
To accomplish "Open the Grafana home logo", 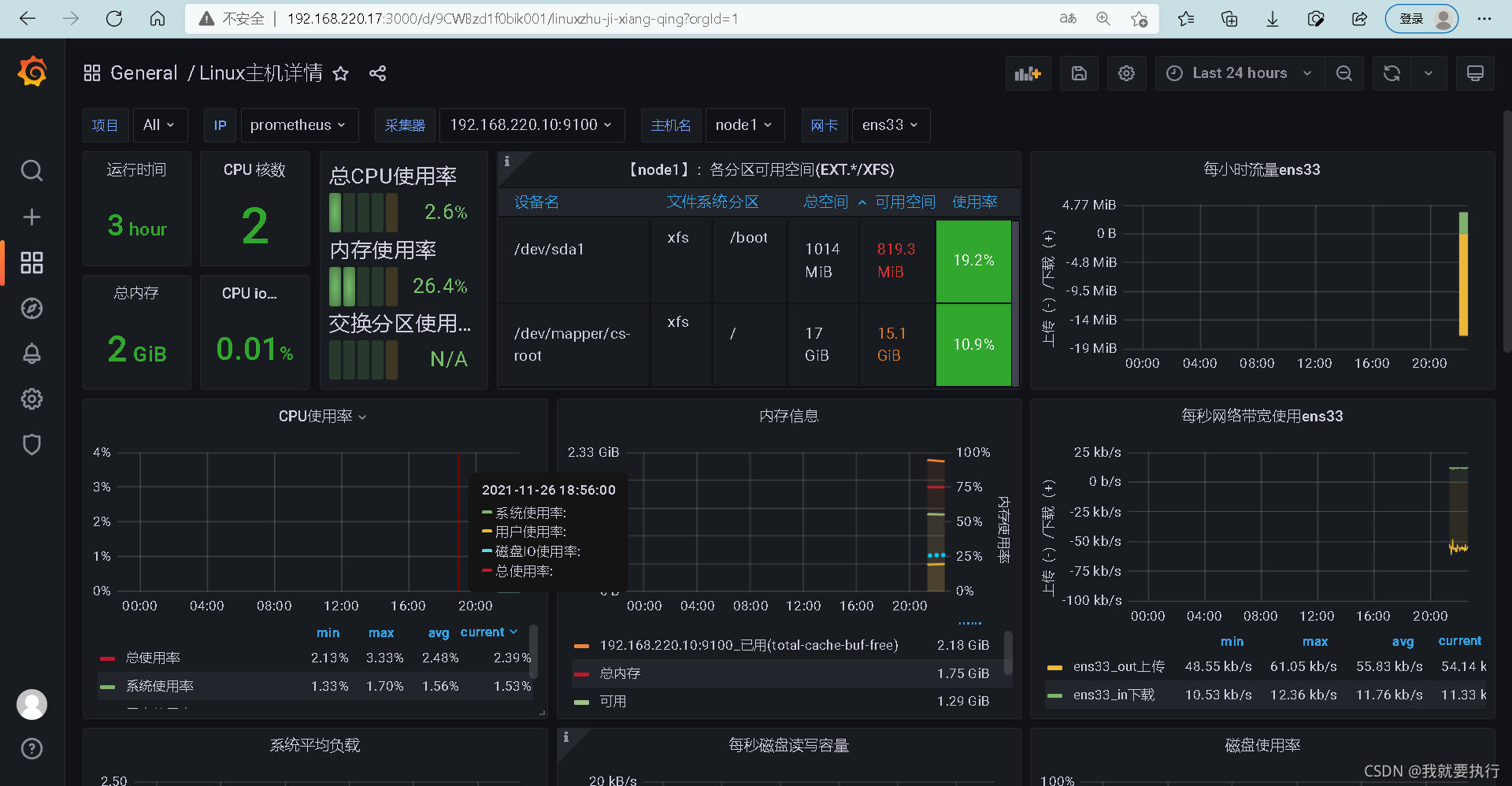I will 32,72.
